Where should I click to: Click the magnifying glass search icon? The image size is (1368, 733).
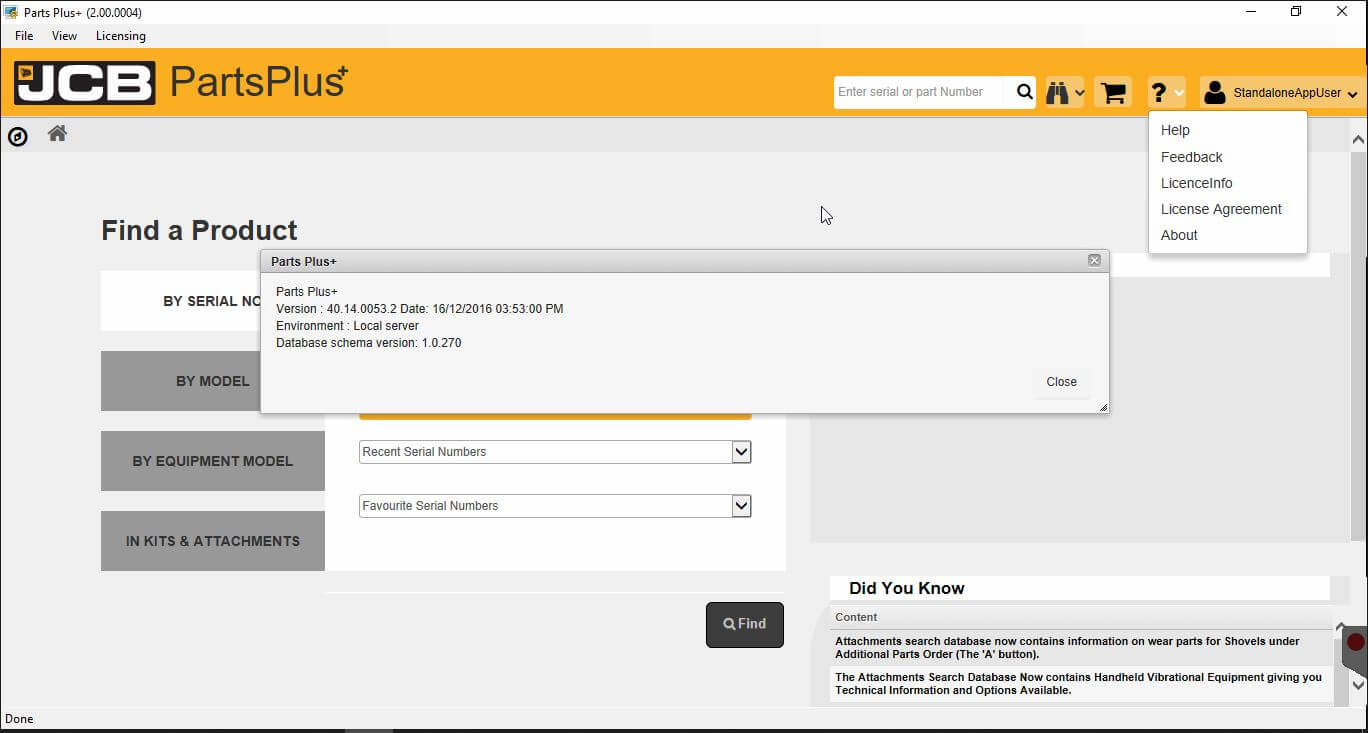pos(1024,92)
